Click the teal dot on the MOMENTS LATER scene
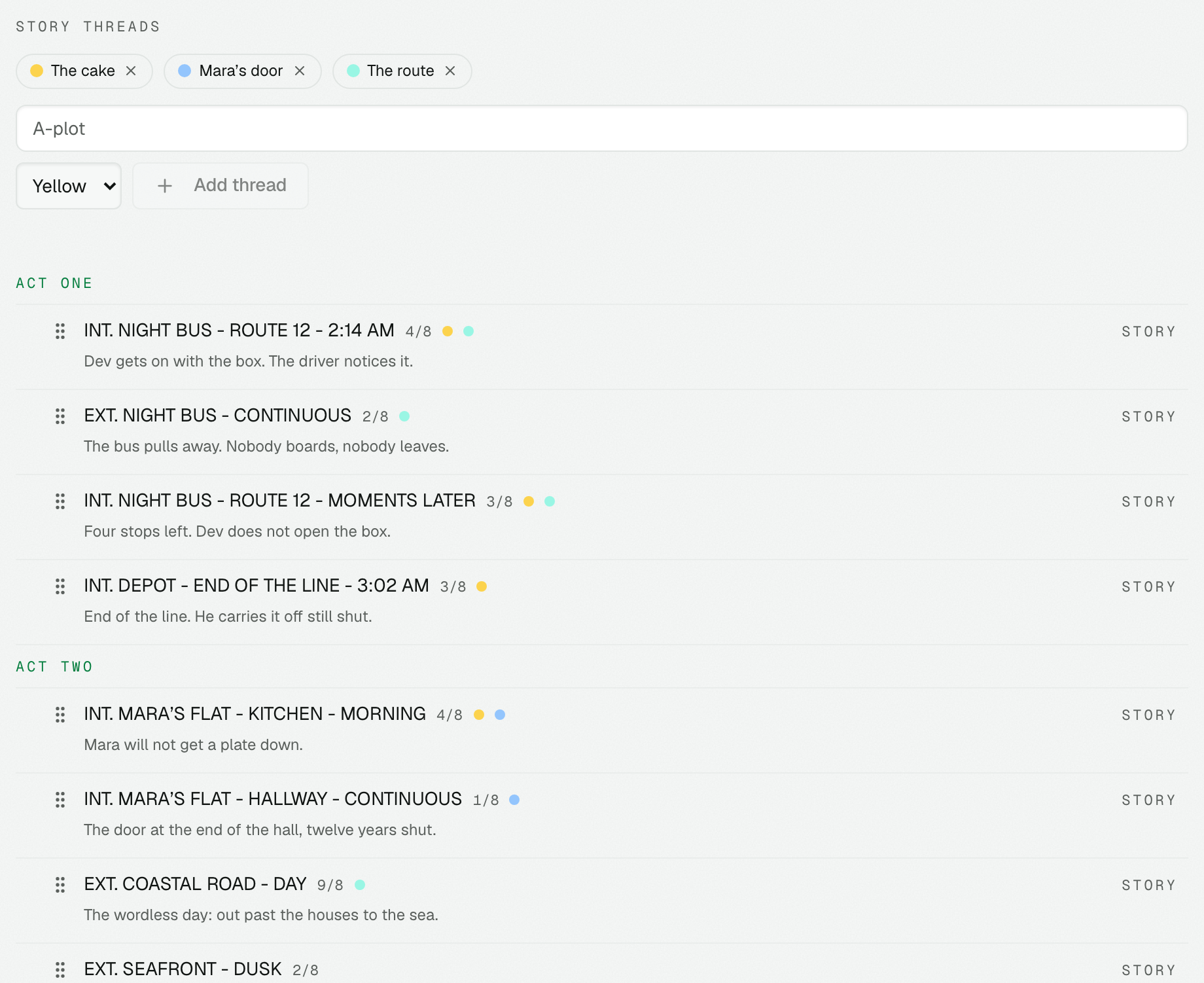The height and width of the screenshot is (983, 1204). (550, 501)
